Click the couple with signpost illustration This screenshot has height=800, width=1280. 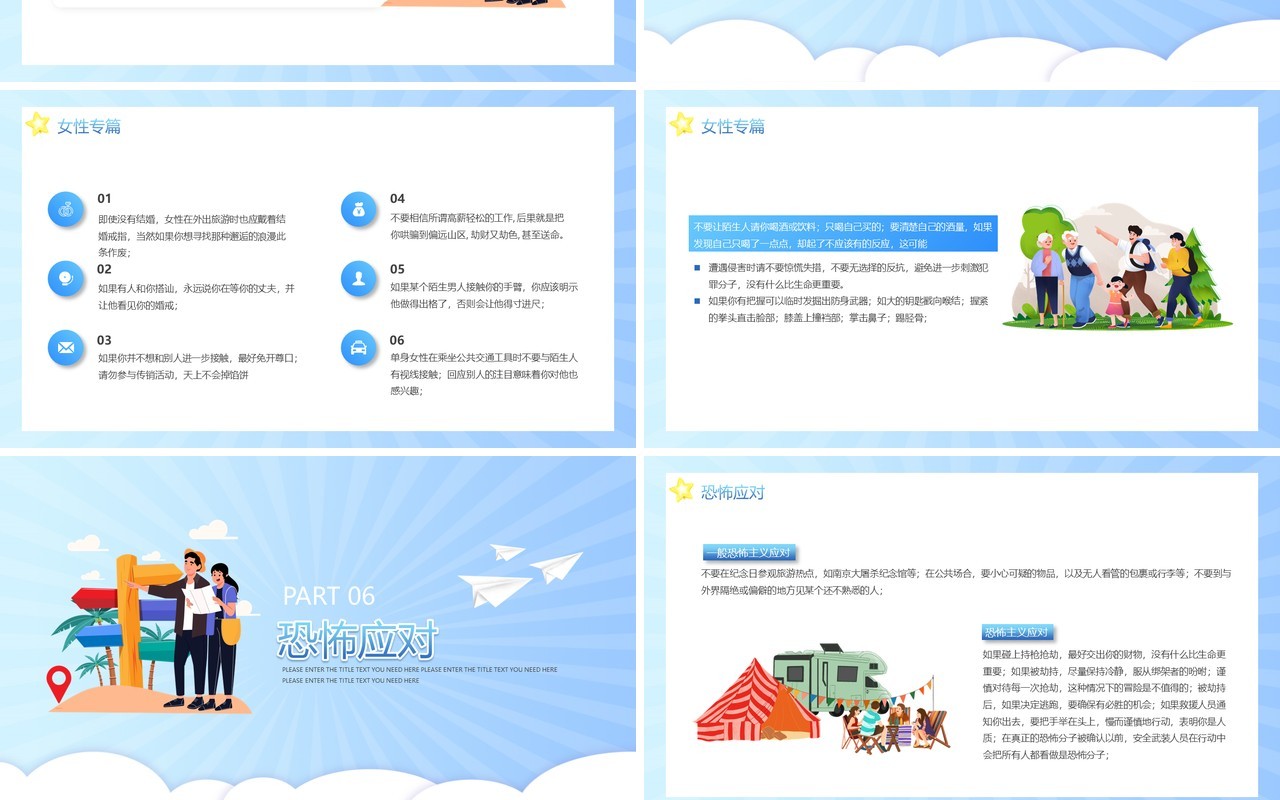click(x=150, y=629)
